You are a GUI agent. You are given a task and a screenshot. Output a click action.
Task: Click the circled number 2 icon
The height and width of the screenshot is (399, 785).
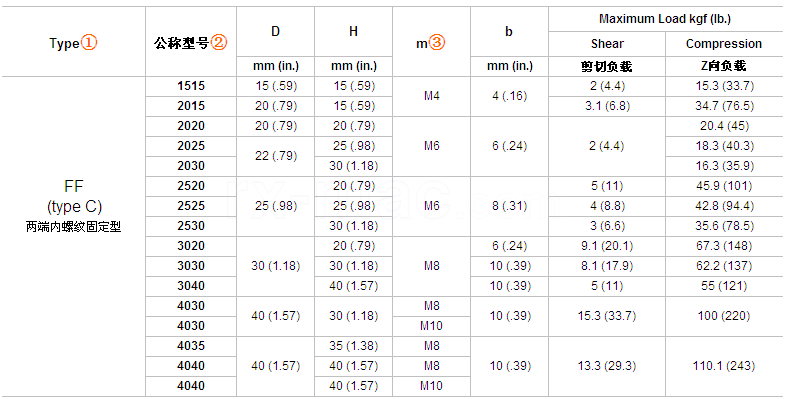219,43
